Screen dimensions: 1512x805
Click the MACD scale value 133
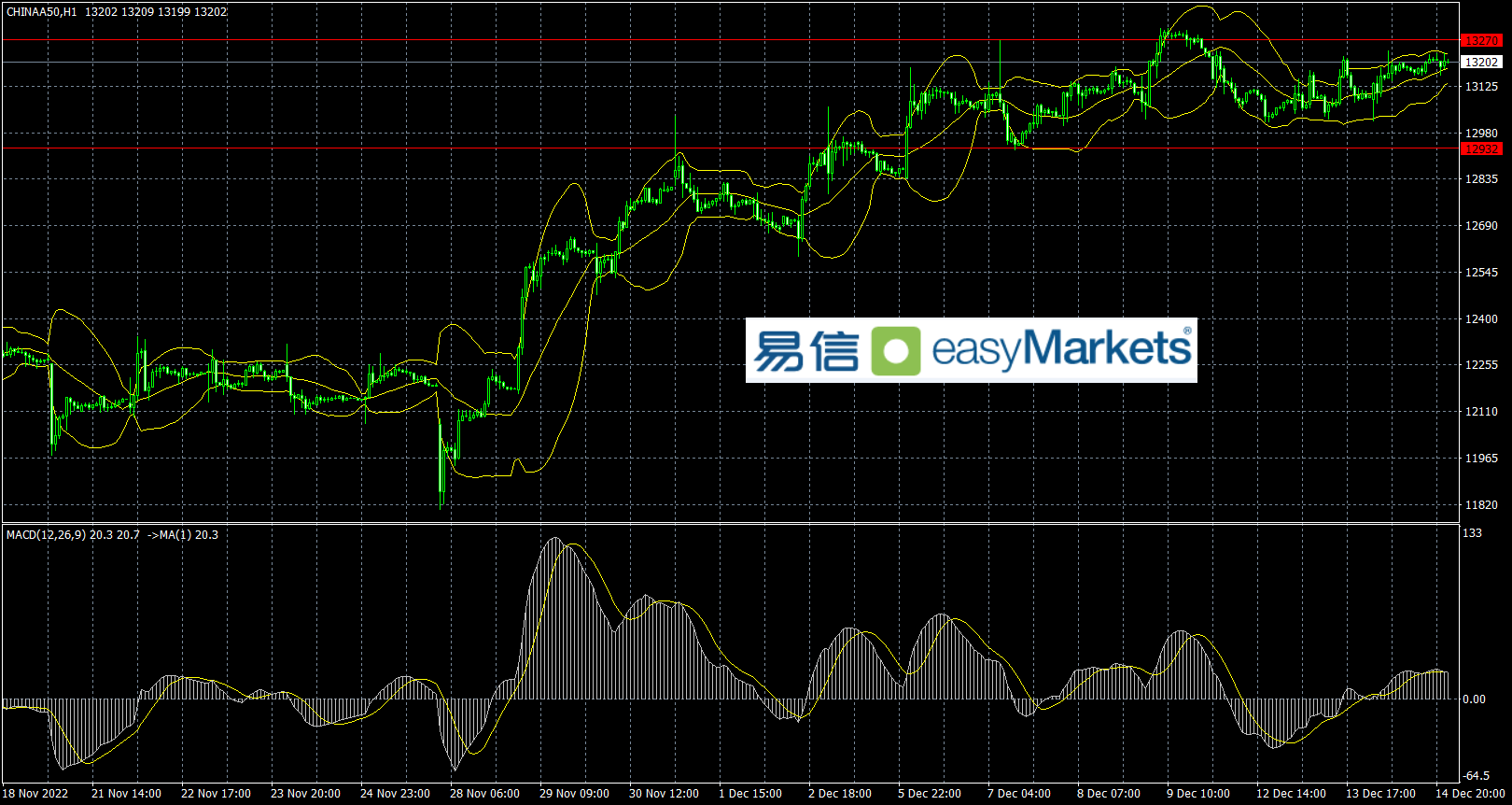point(1472,533)
